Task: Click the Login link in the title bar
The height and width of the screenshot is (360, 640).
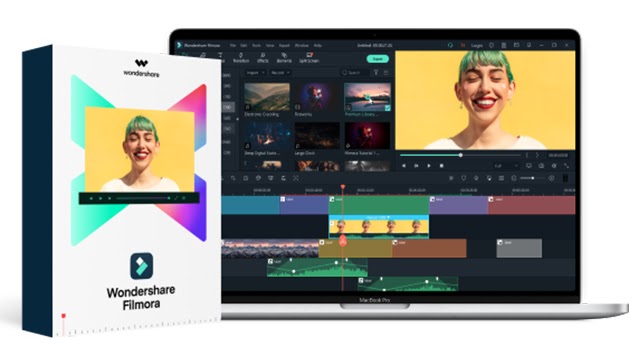Action: click(x=477, y=46)
